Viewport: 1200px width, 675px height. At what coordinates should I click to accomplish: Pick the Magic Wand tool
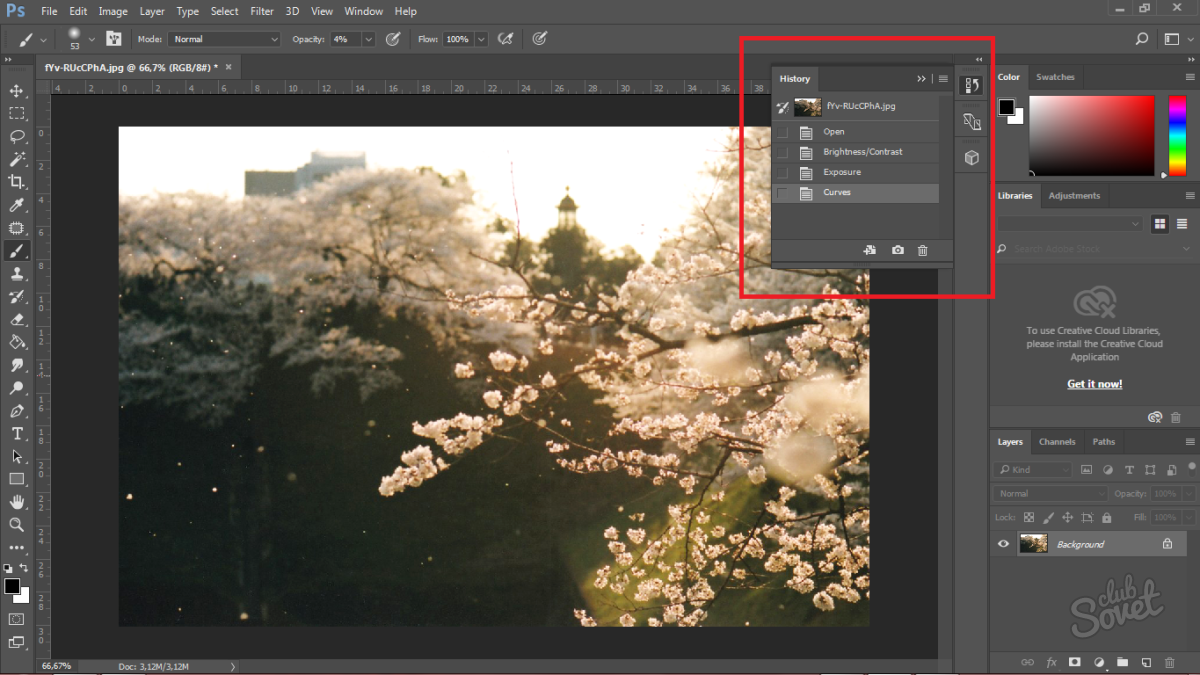17,159
